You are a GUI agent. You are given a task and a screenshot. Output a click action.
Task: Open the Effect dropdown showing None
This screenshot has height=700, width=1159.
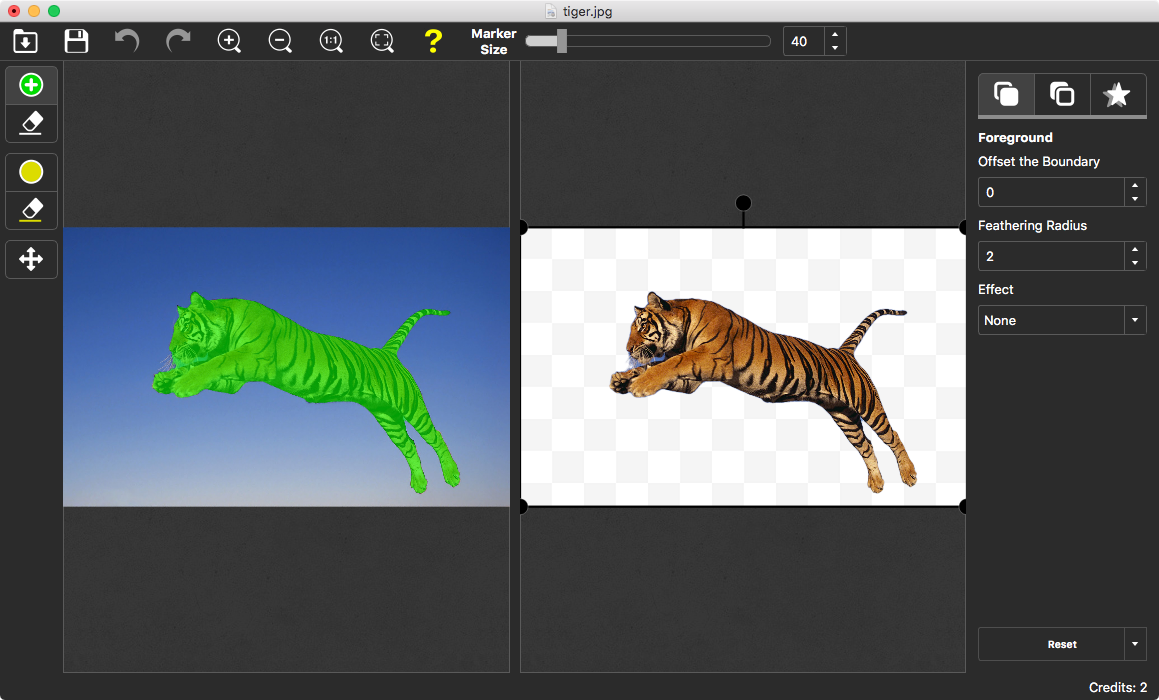coord(1061,320)
